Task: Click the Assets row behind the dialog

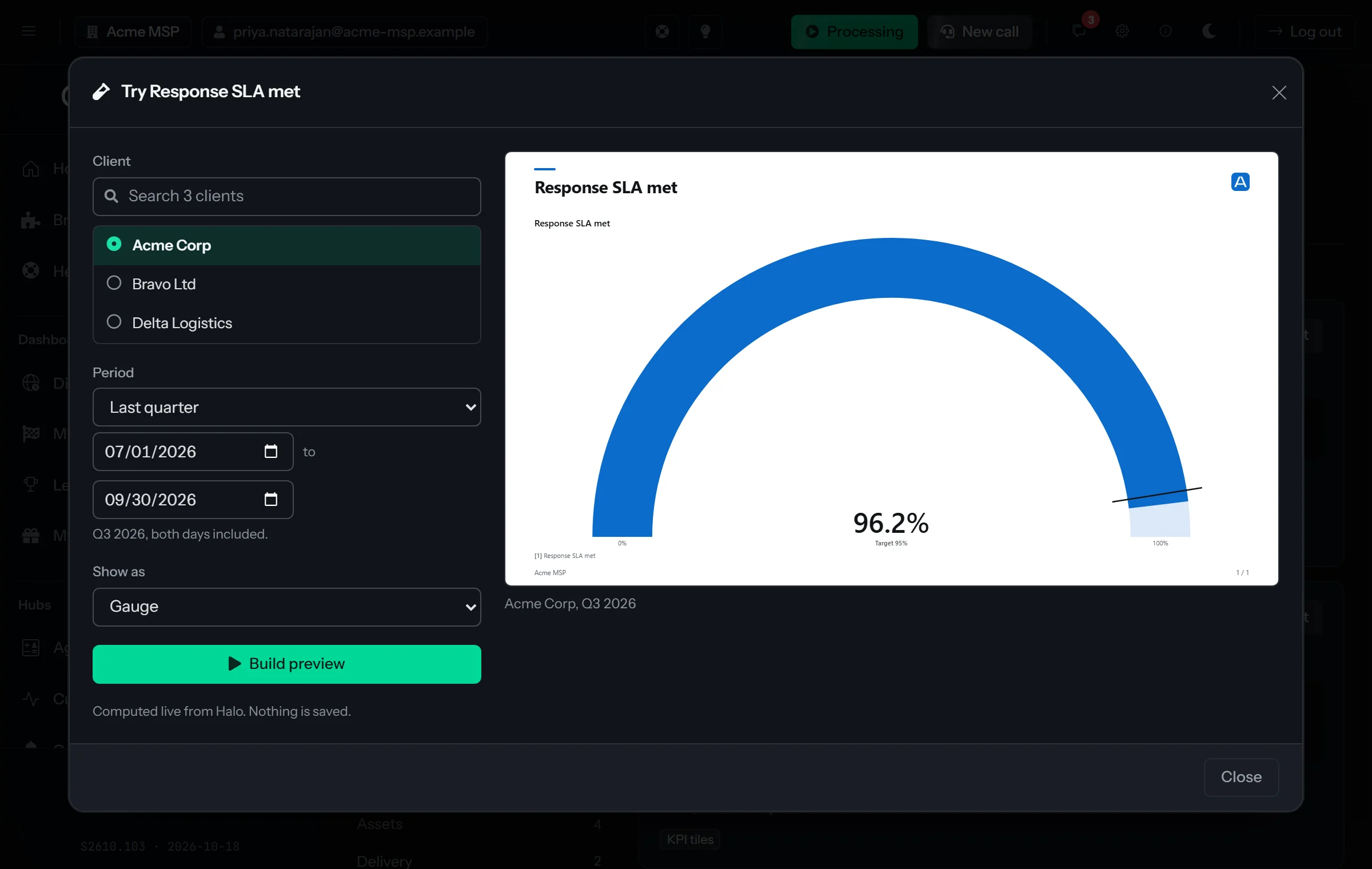Action: tap(479, 824)
